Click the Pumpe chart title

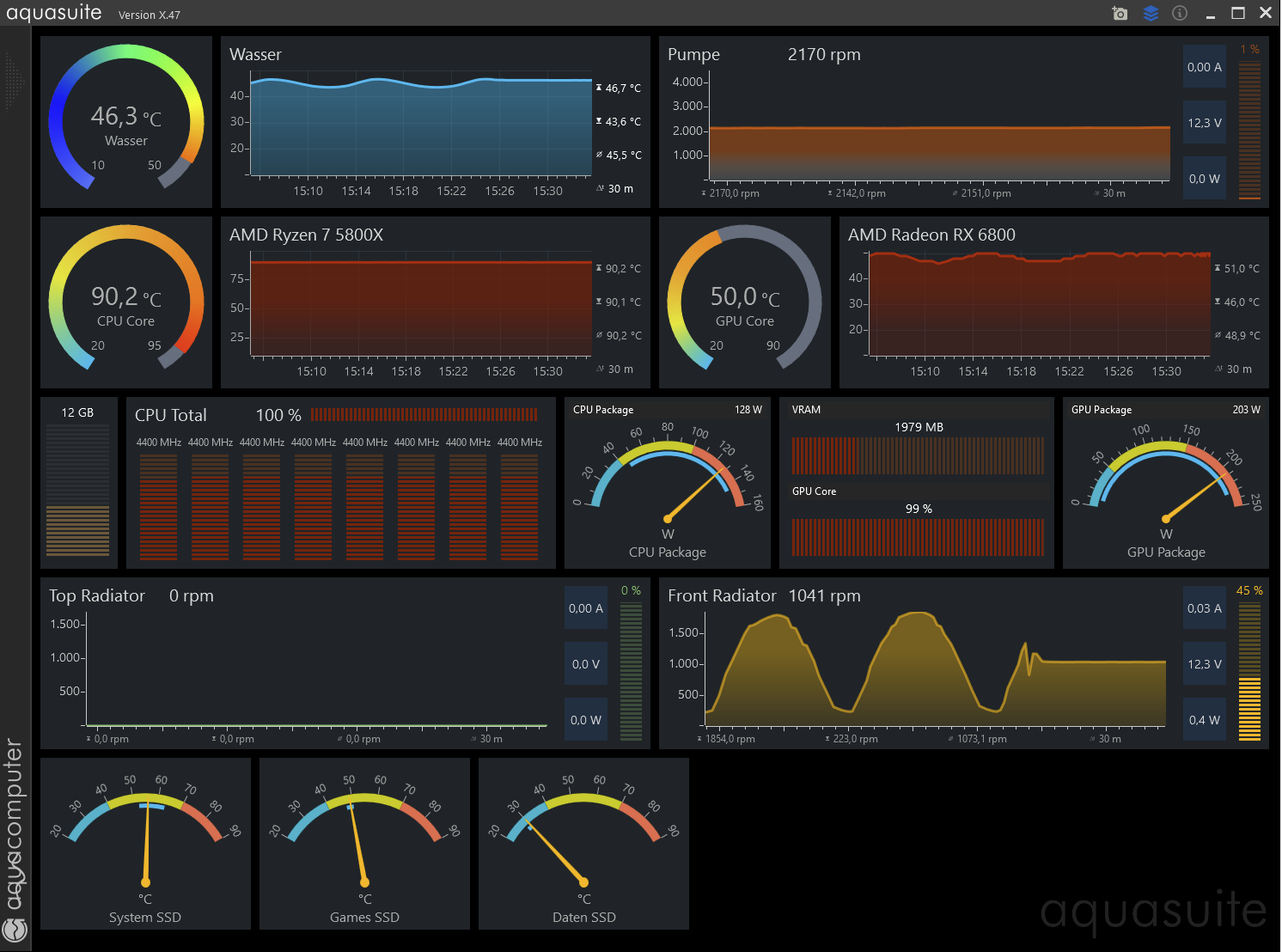tap(693, 55)
